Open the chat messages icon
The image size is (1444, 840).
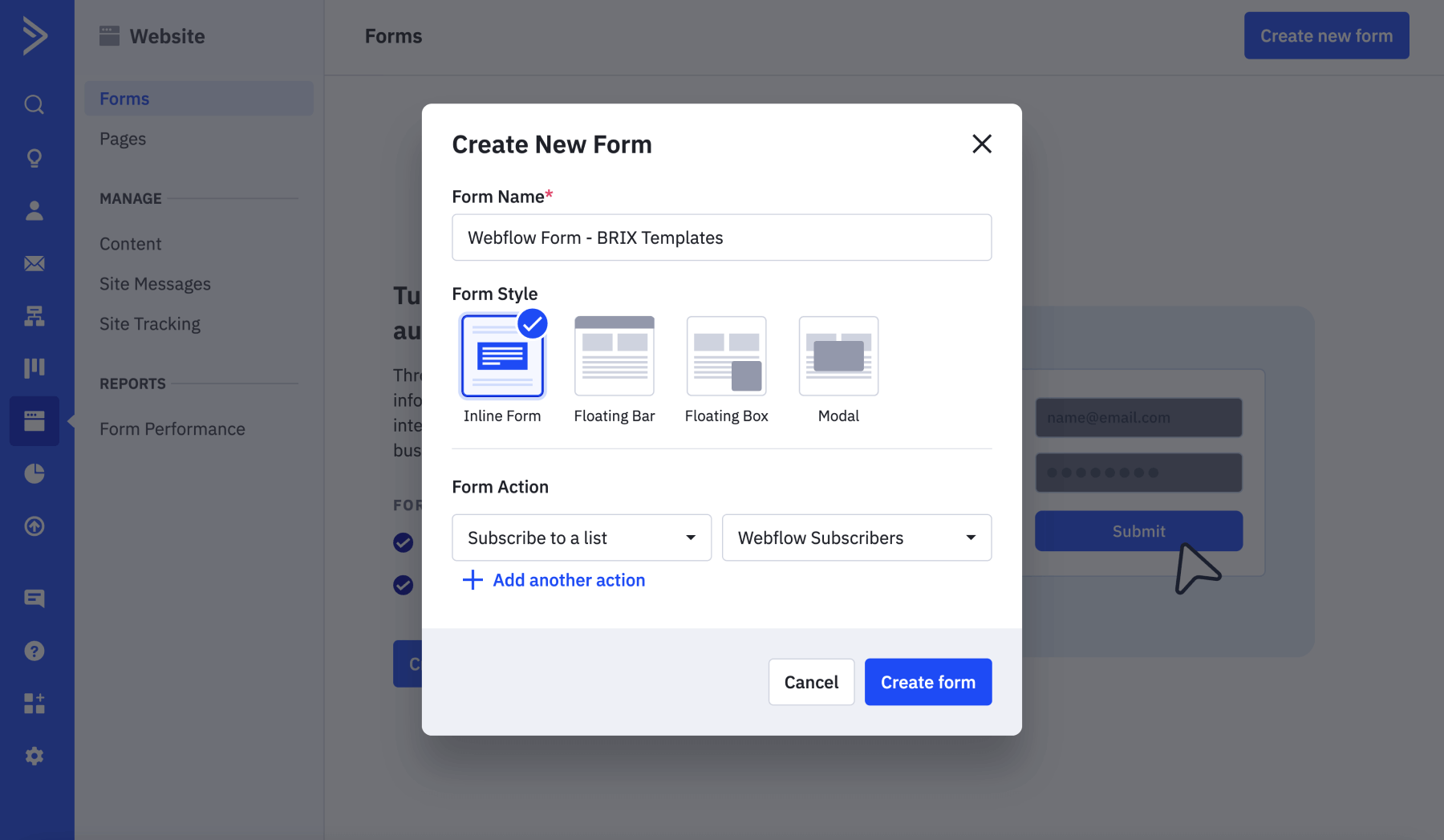tap(34, 599)
